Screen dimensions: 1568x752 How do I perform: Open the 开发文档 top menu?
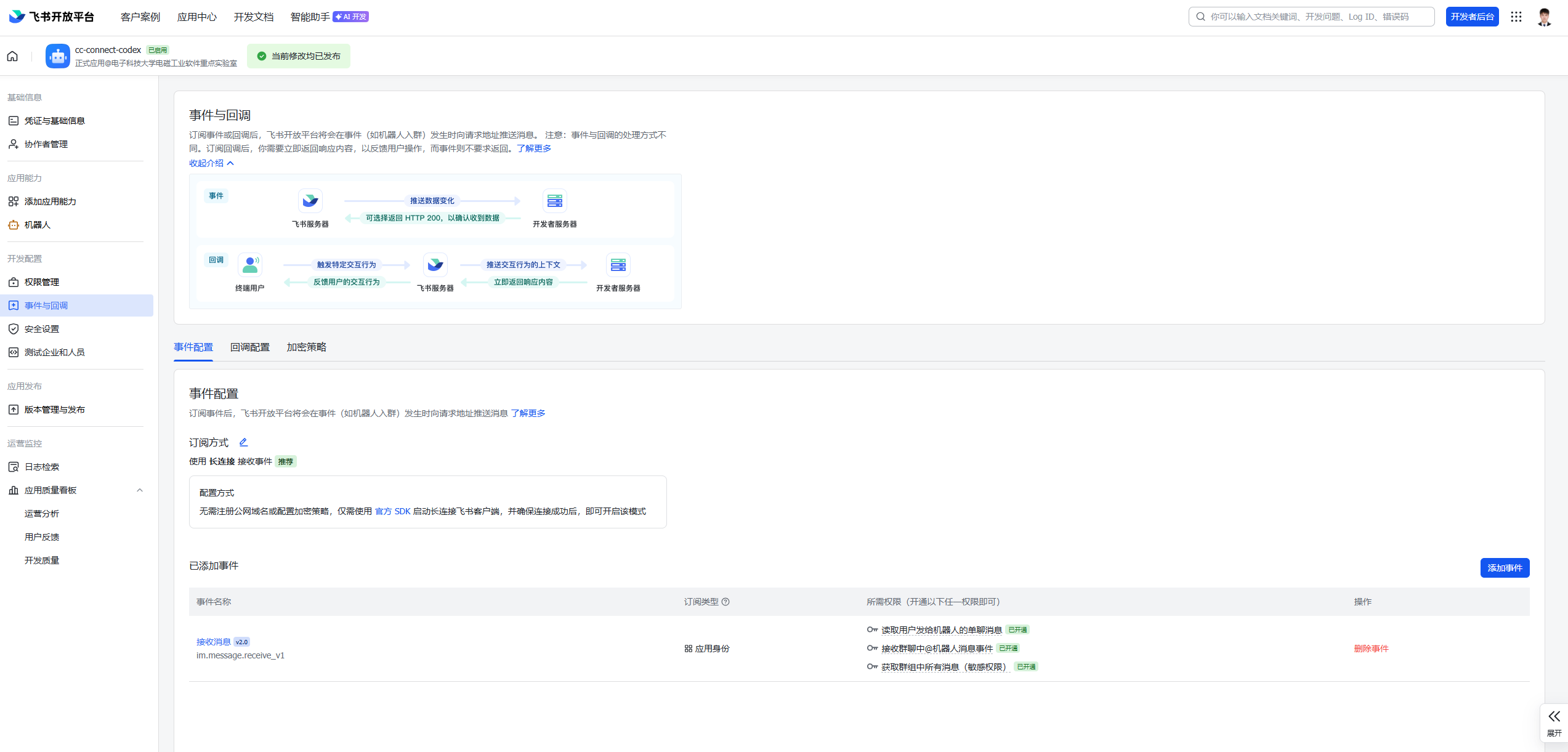tap(253, 17)
